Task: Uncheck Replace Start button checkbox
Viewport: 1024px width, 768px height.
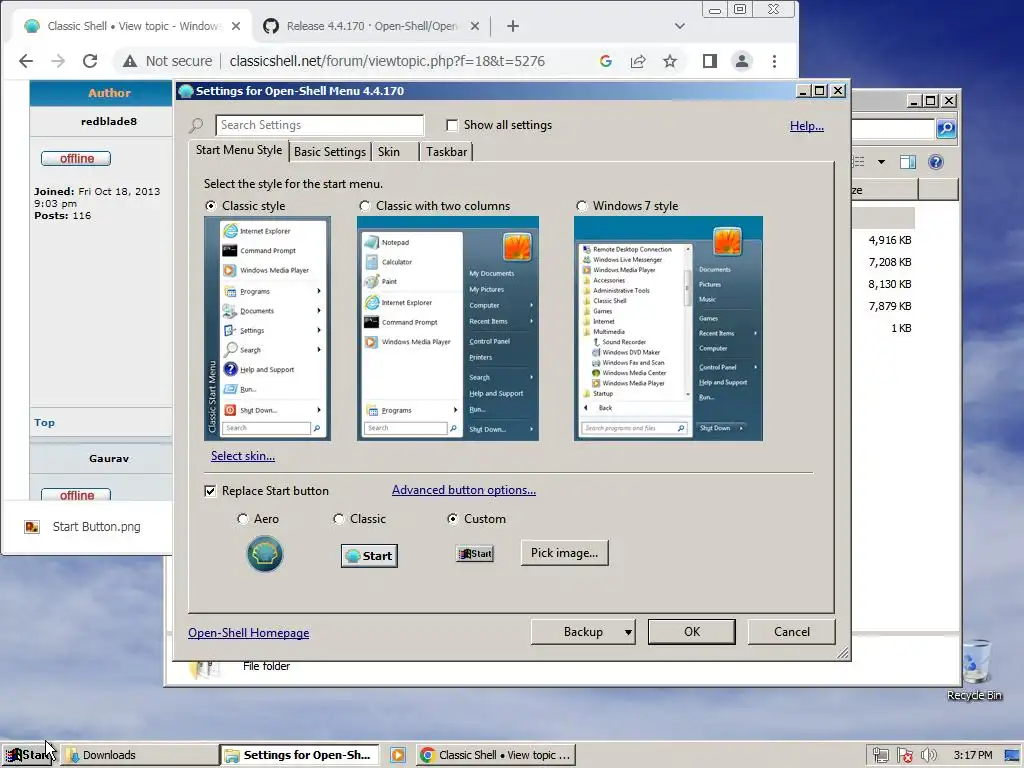Action: pos(210,491)
